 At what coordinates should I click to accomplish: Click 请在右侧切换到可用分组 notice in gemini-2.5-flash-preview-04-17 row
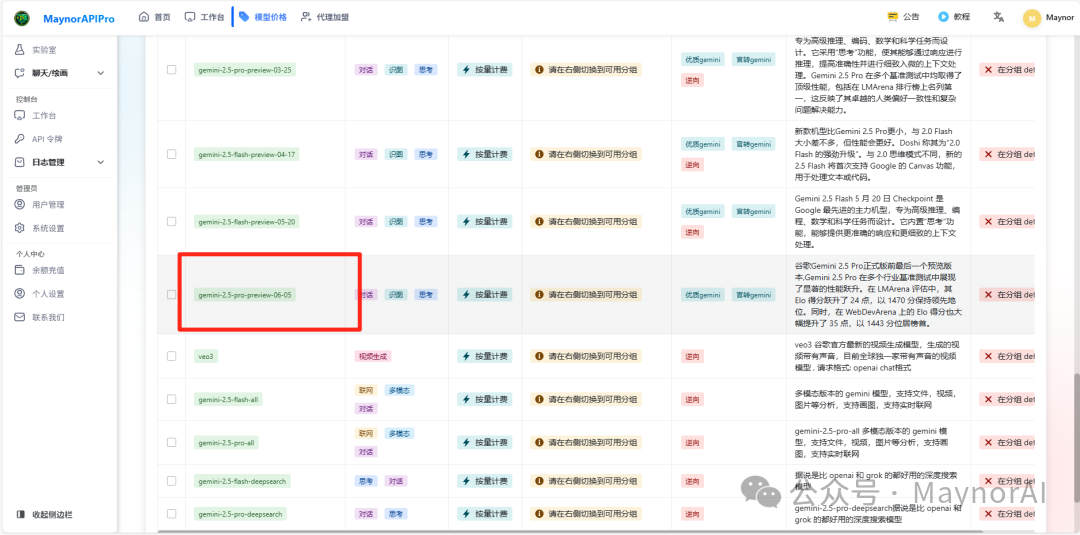click(585, 154)
